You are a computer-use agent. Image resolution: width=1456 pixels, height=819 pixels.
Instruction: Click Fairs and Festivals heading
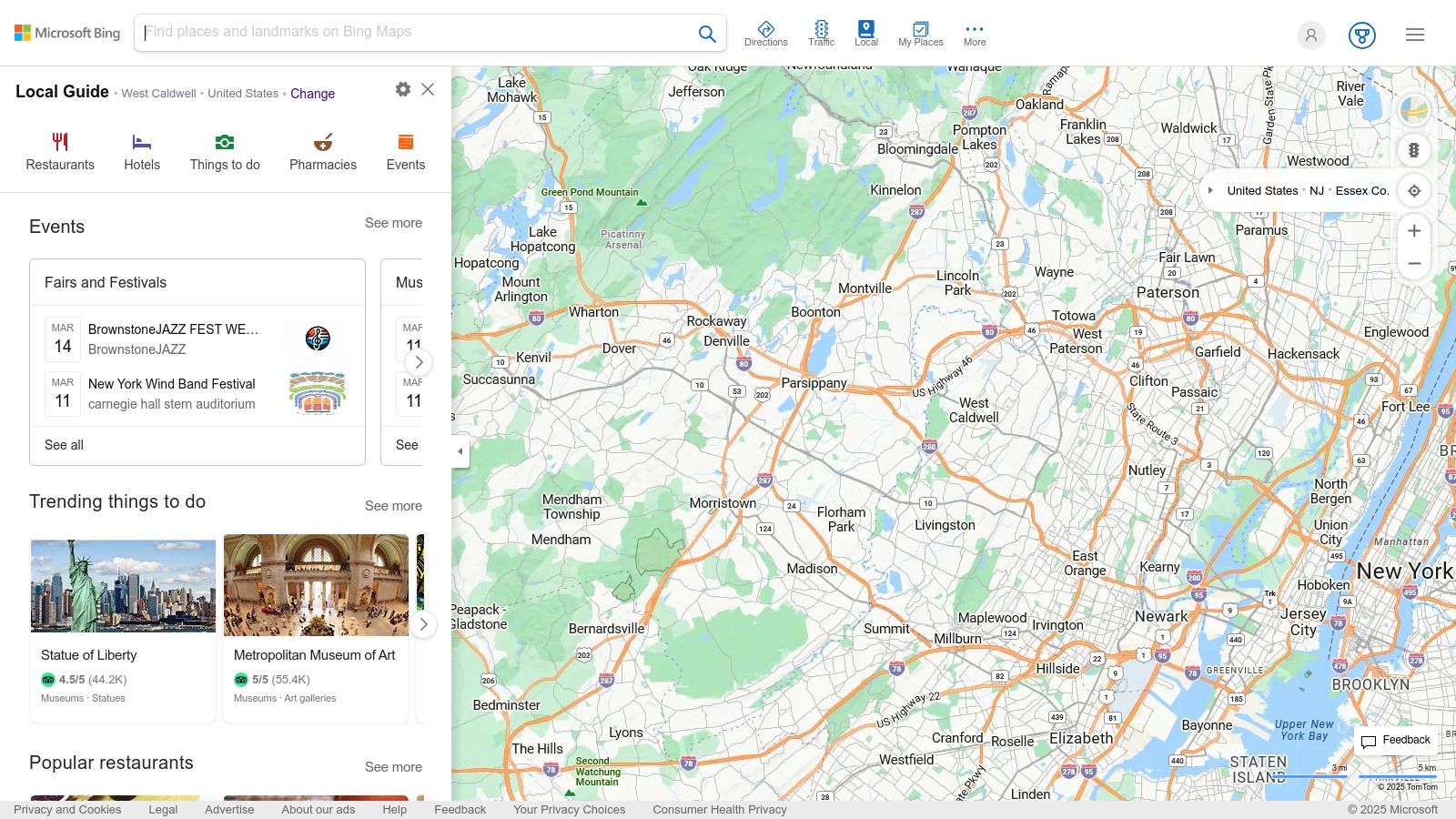[106, 283]
